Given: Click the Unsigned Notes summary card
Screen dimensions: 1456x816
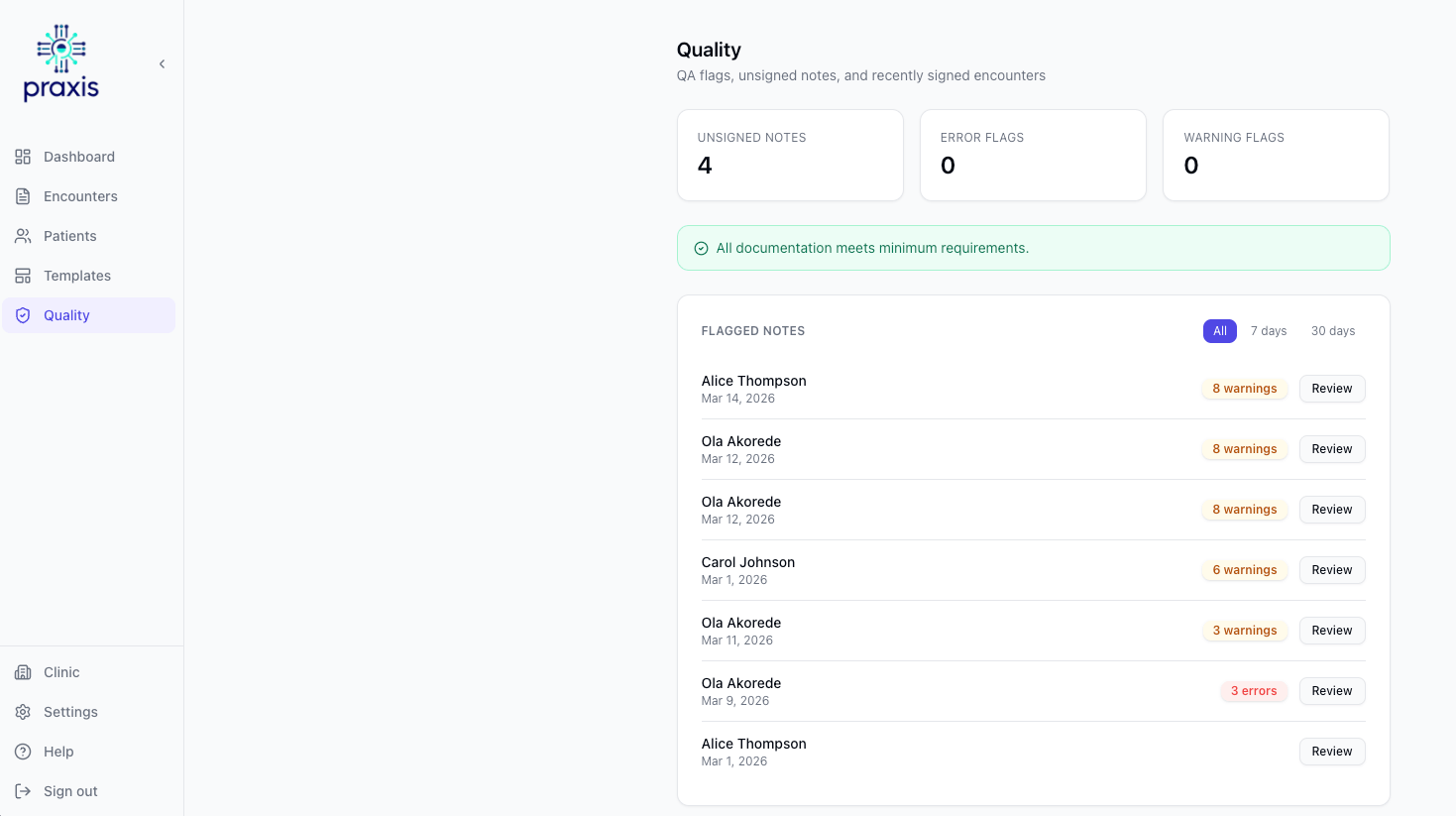Looking at the screenshot, I should pos(790,155).
